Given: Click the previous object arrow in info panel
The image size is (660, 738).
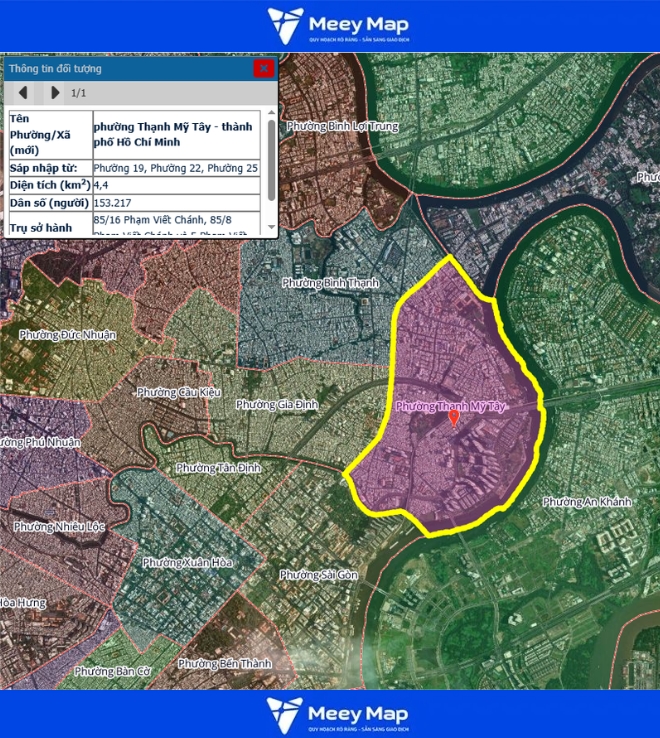Looking at the screenshot, I should 22,93.
